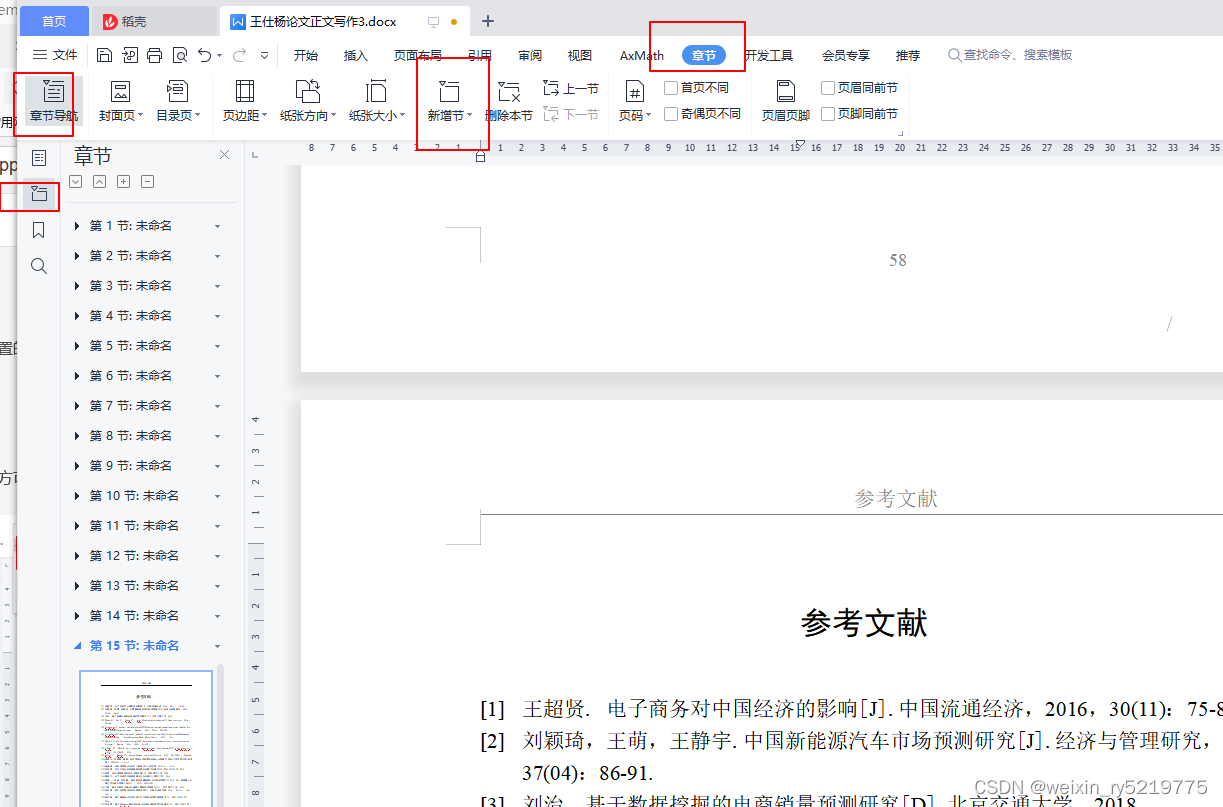This screenshot has height=807, width=1223.
Task: Open the 首页 home tab
Action: 54,21
